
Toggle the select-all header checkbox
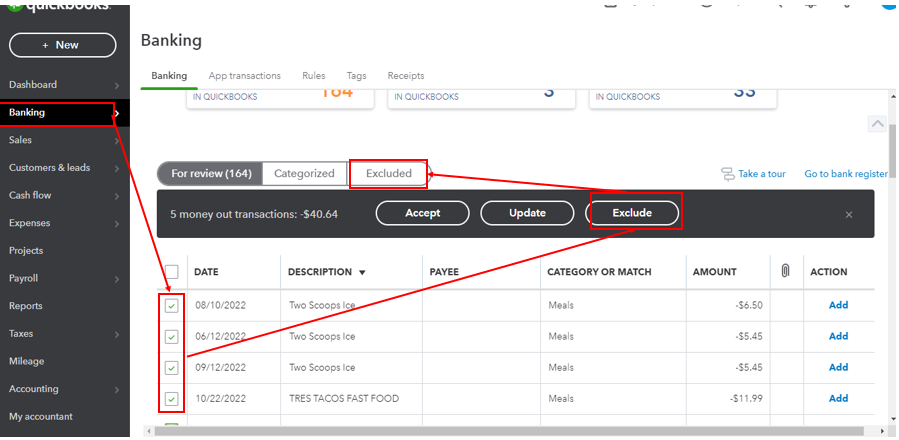point(171,271)
